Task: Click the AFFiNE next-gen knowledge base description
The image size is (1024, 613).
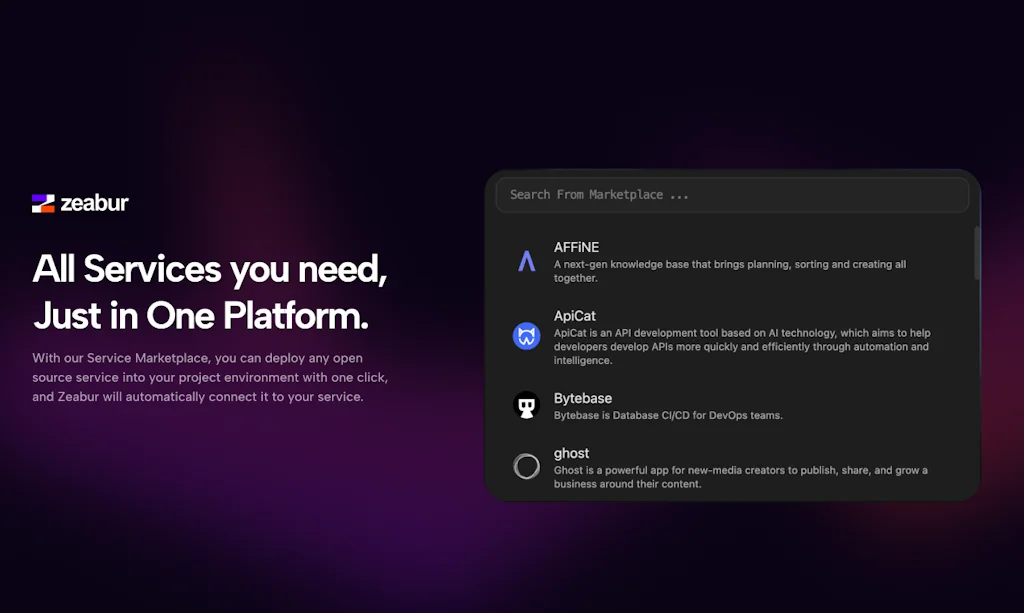Action: tap(730, 271)
